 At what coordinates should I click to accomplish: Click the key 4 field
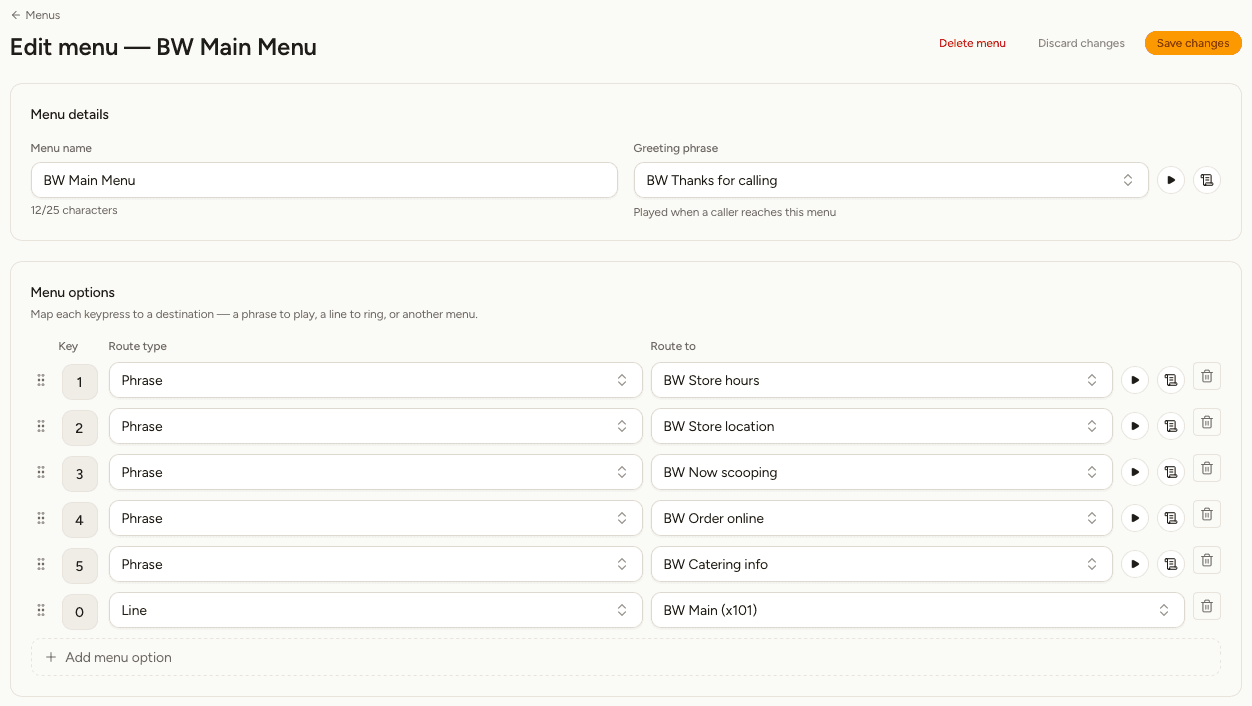point(80,520)
